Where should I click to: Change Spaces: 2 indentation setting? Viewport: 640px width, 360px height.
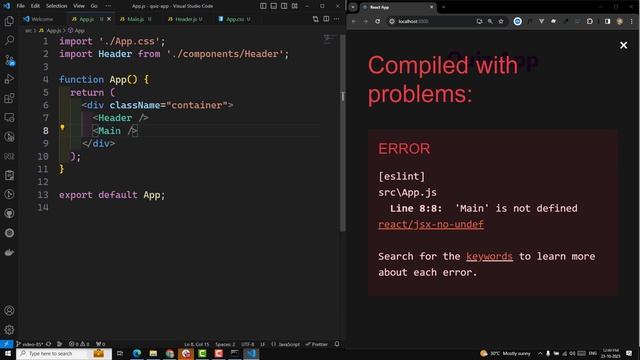225,344
